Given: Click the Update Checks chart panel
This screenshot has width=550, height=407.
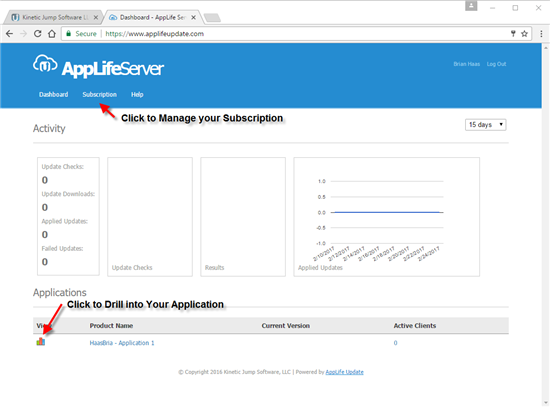Looking at the screenshot, I should [x=150, y=217].
